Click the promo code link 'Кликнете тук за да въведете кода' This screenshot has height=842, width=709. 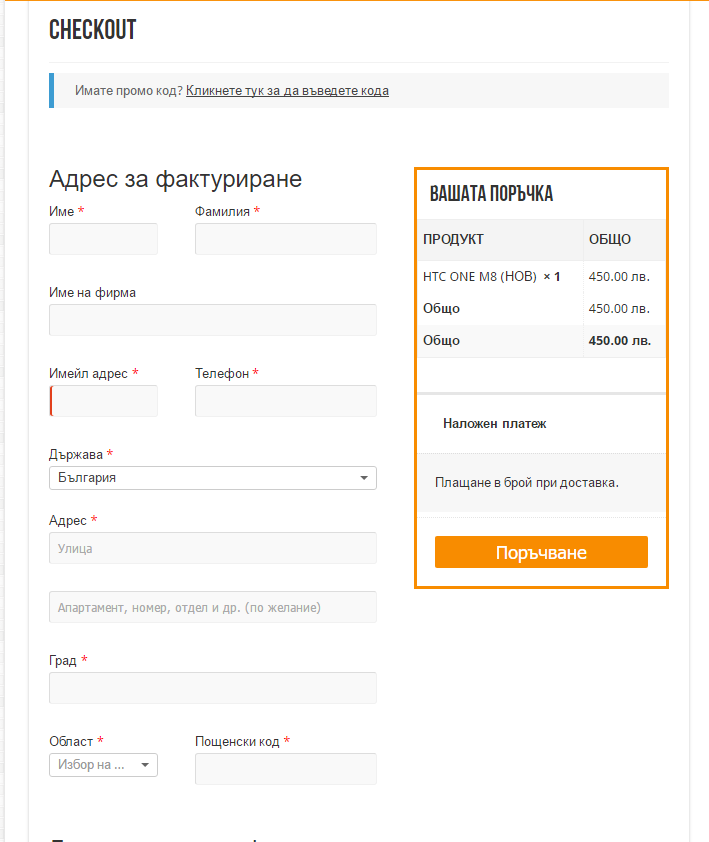pyautogui.click(x=287, y=91)
